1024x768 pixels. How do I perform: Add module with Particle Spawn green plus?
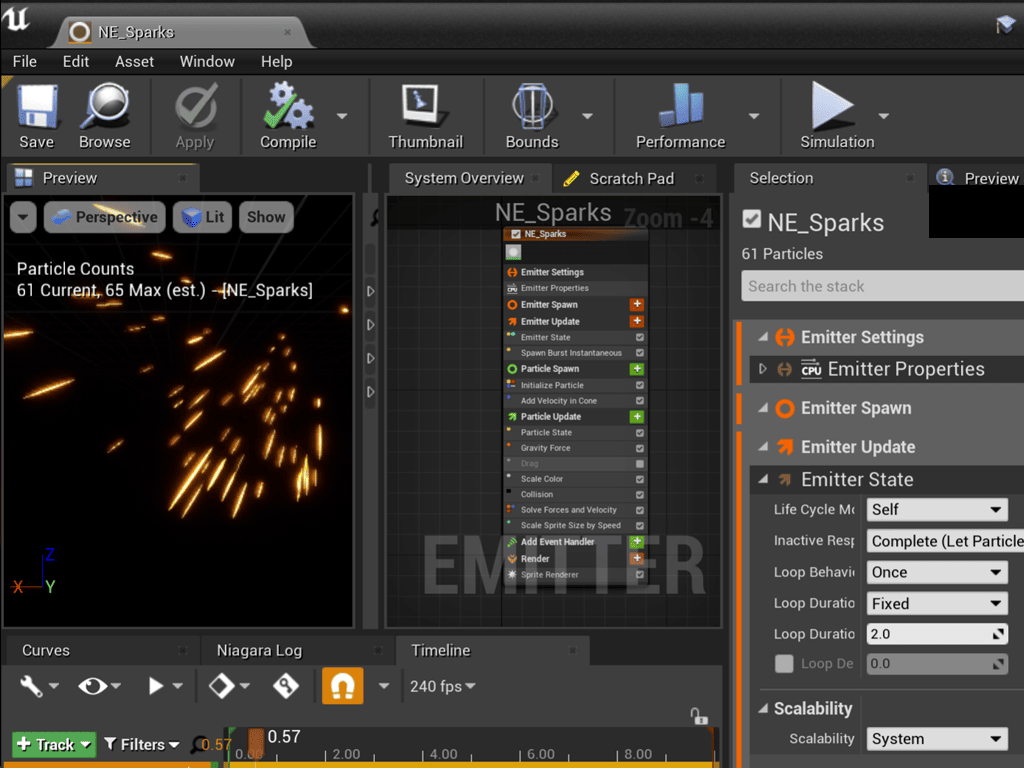637,369
